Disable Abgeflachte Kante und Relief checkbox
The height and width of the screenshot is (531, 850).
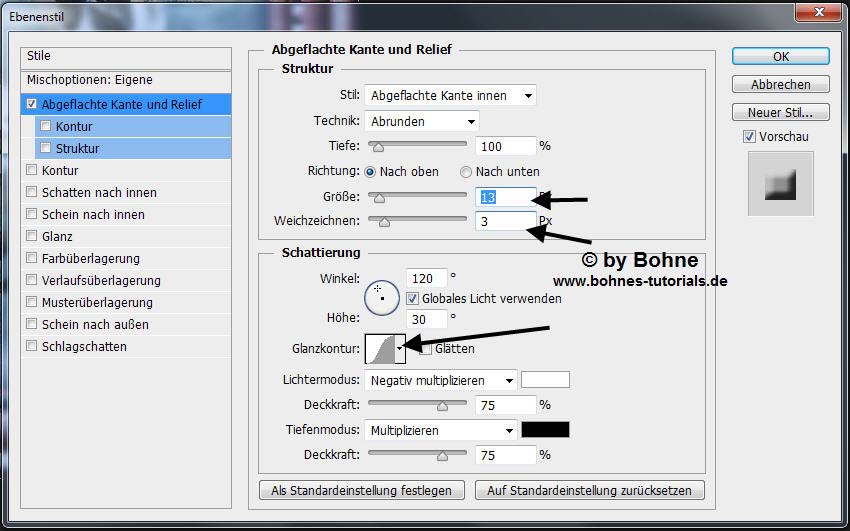pos(32,104)
